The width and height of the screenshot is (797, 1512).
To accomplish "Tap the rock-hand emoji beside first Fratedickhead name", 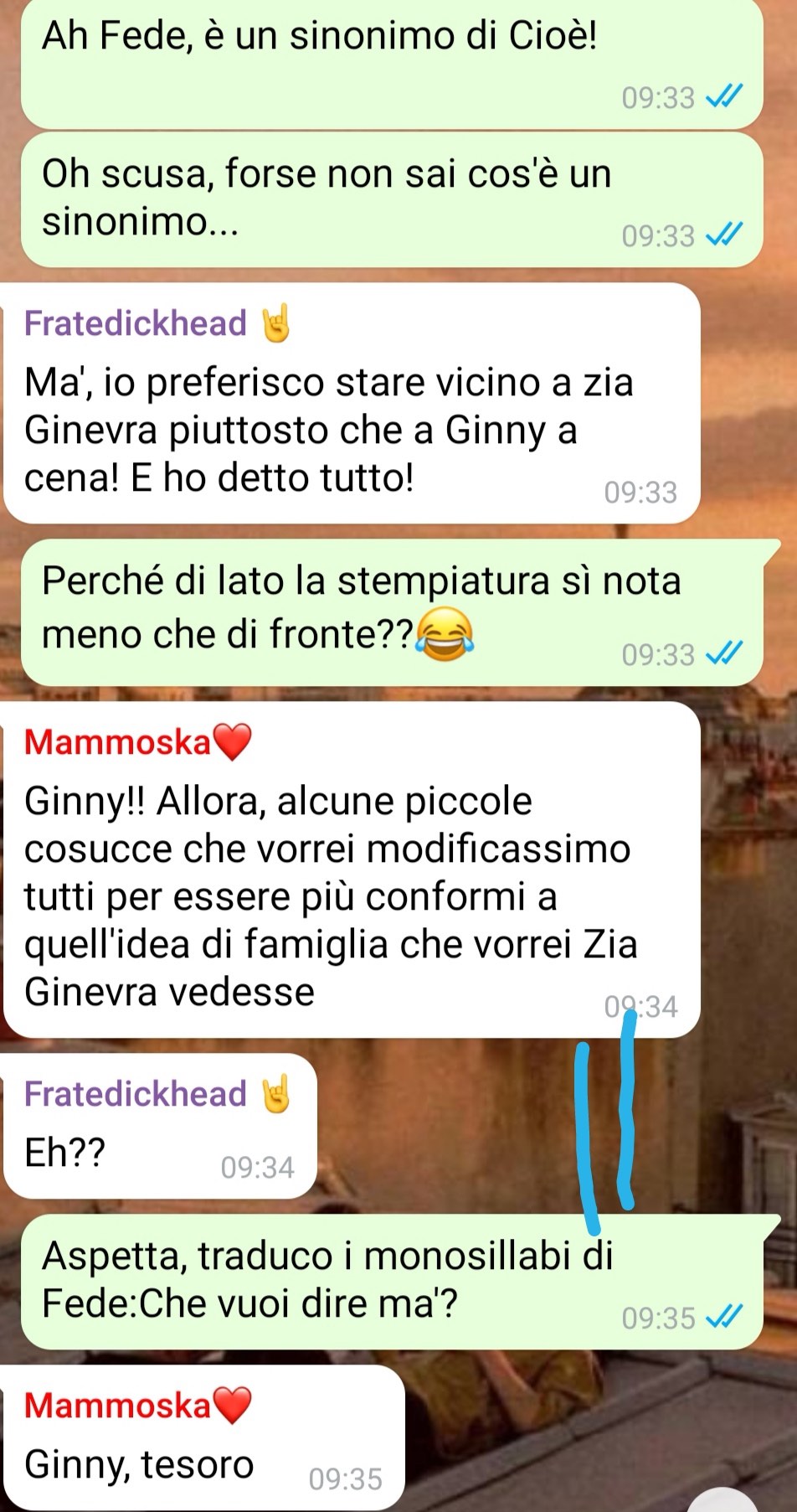I will [x=275, y=324].
